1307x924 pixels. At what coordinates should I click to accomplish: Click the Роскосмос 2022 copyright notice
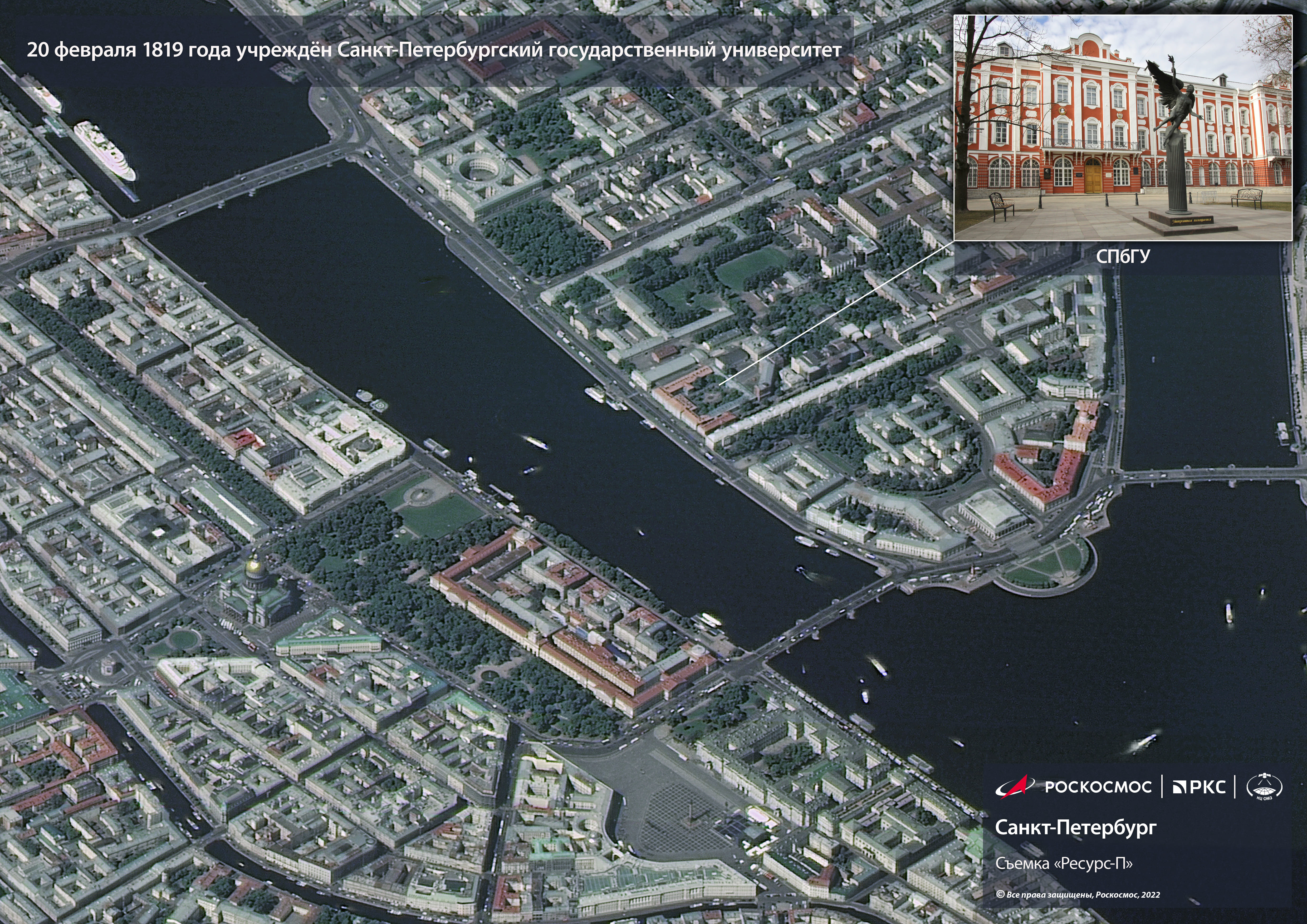1078,894
